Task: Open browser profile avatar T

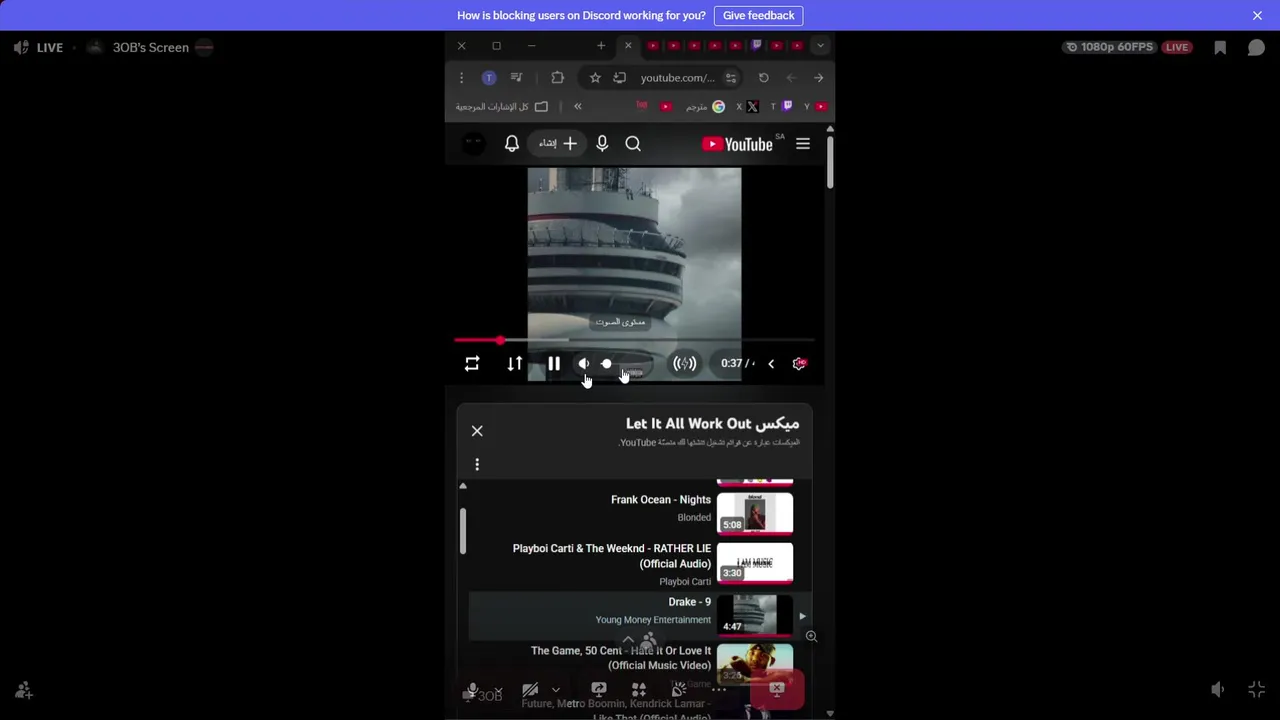Action: click(x=489, y=78)
